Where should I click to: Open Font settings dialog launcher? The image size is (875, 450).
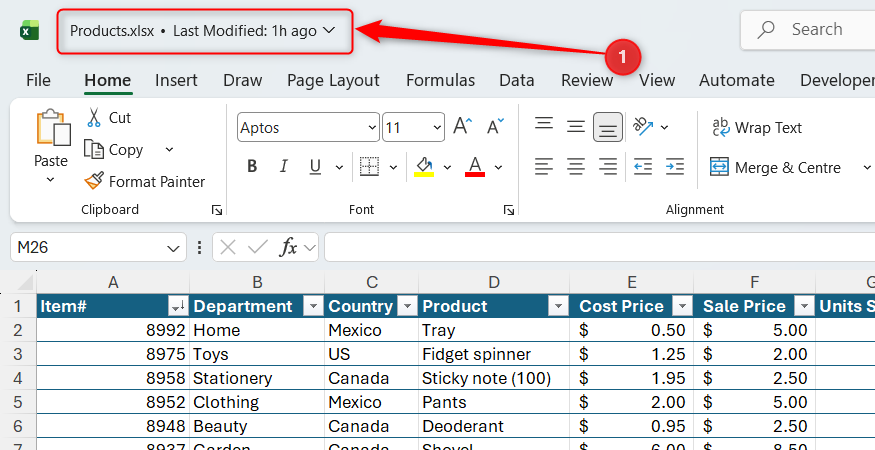508,210
